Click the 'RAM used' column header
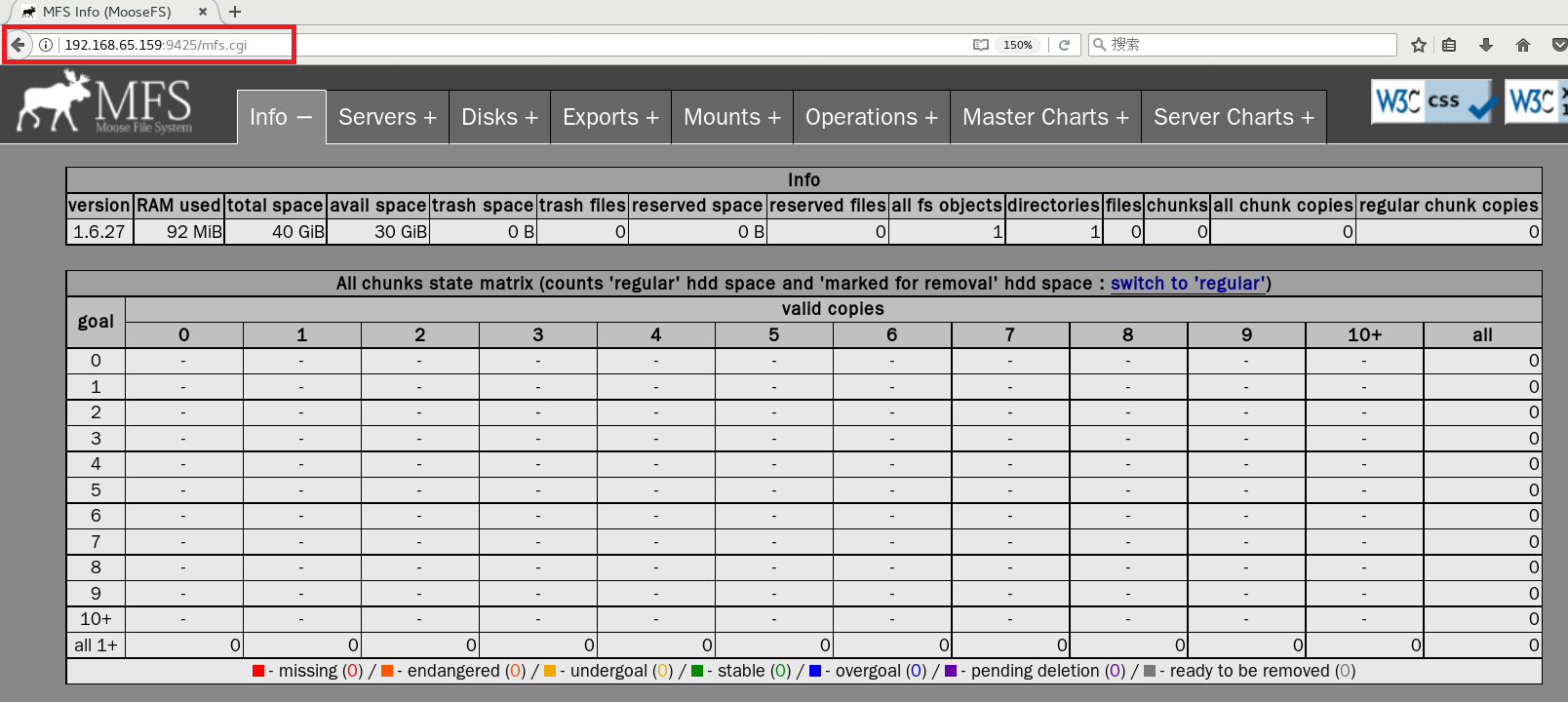The width and height of the screenshot is (1568, 702). [x=178, y=206]
